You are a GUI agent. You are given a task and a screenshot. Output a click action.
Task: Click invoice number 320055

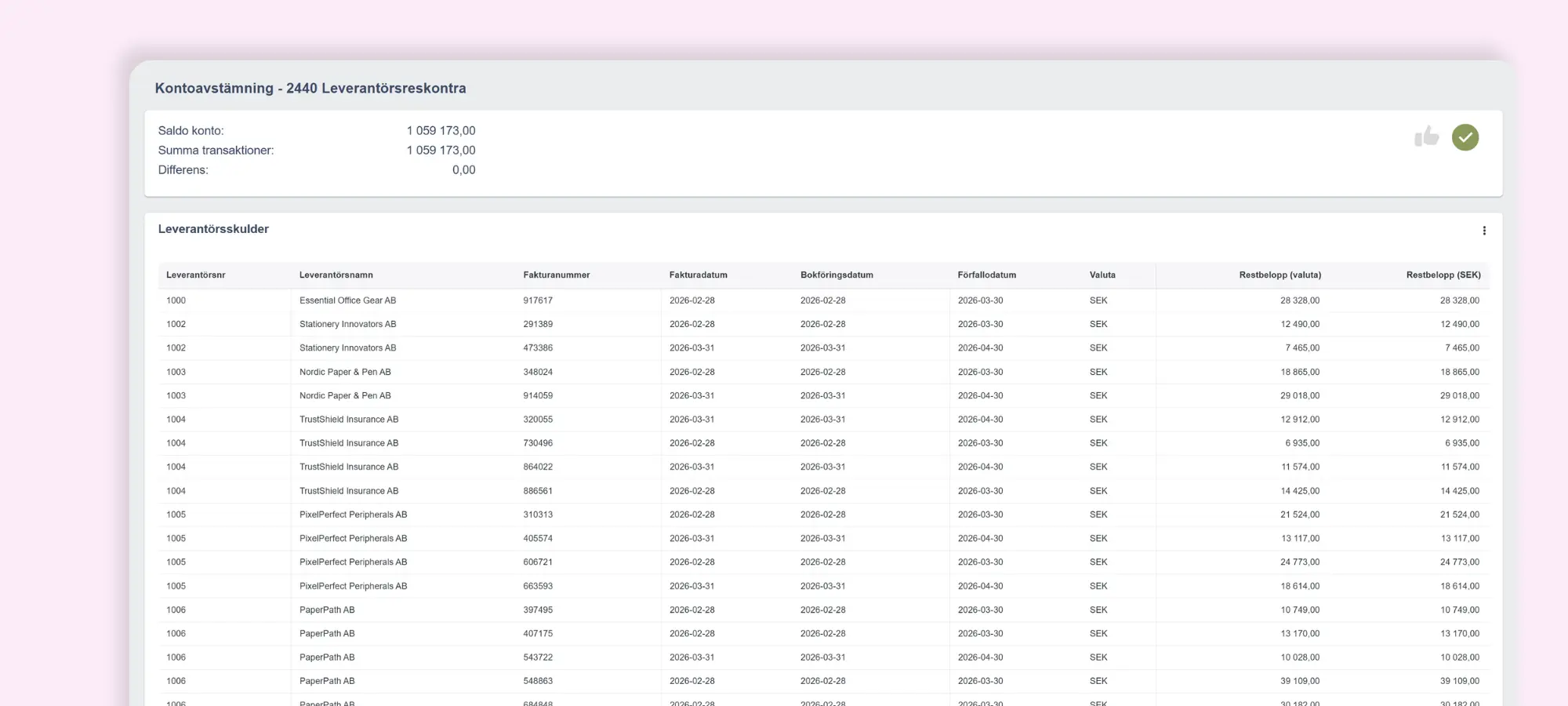pos(538,420)
